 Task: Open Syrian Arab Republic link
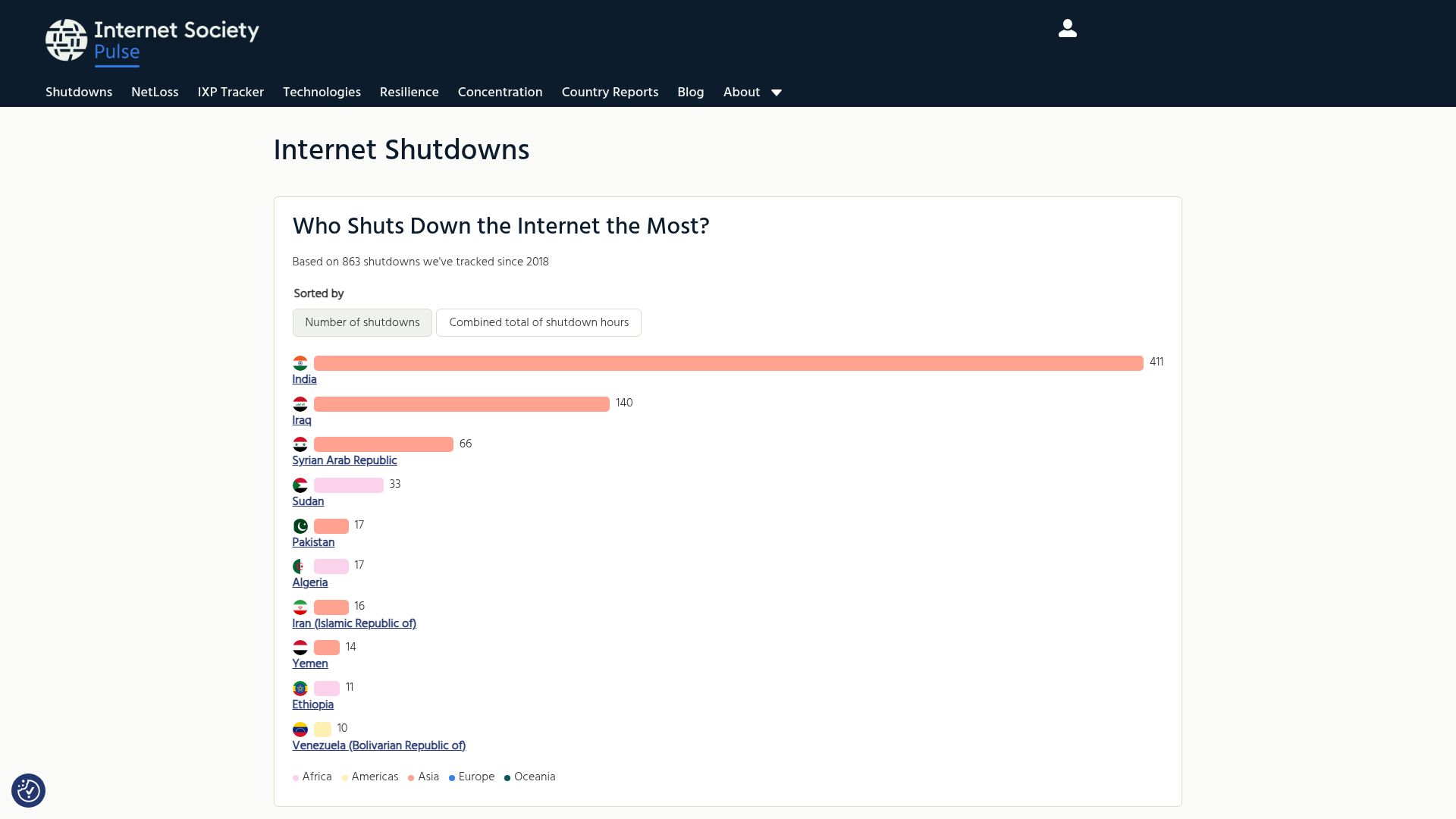click(344, 460)
